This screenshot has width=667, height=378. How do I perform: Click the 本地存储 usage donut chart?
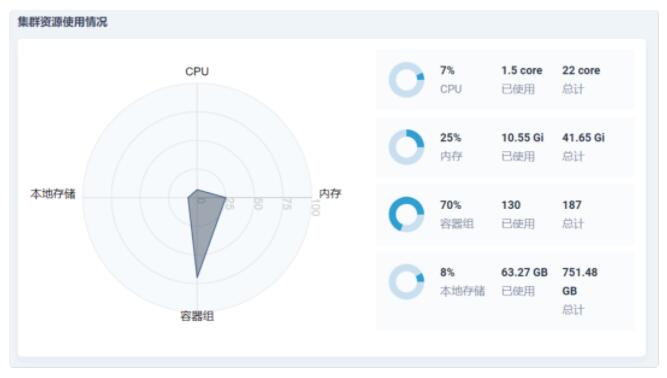pyautogui.click(x=406, y=281)
